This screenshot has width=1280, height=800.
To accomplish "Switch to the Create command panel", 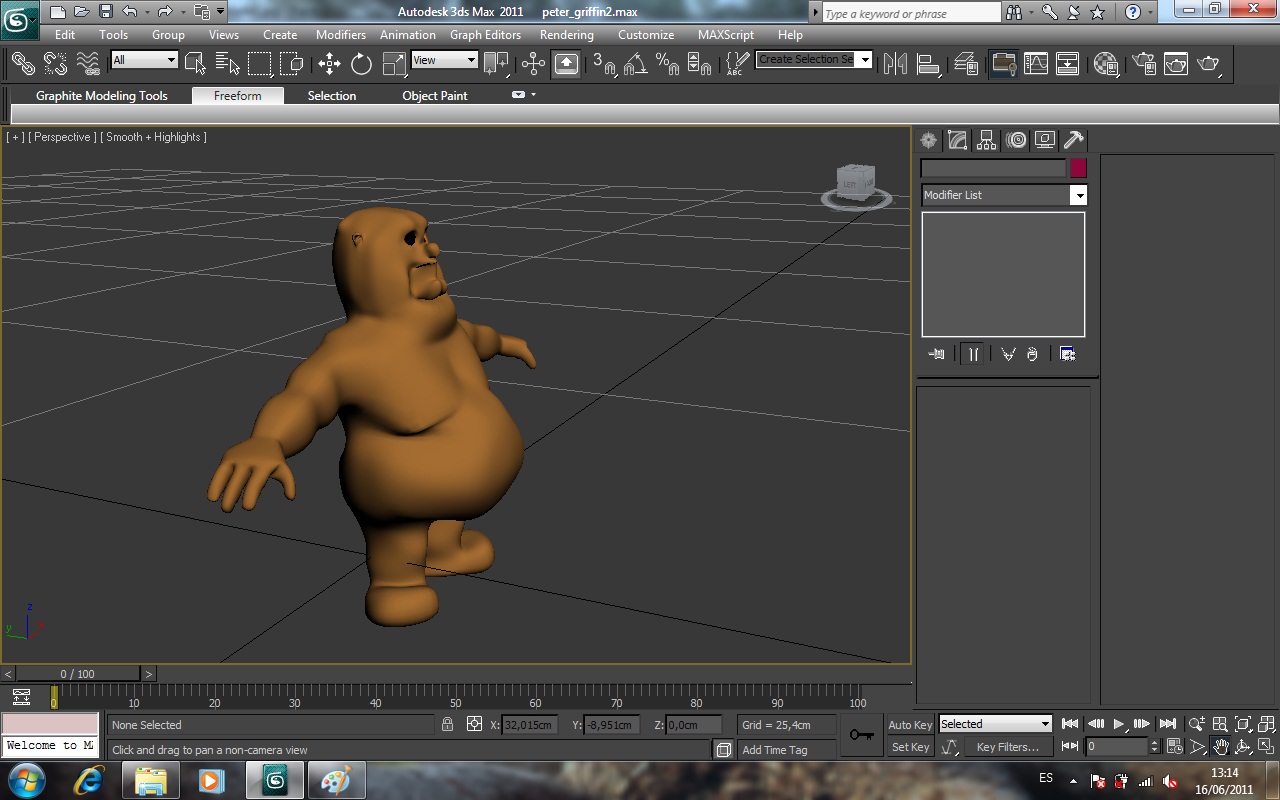I will coord(929,140).
